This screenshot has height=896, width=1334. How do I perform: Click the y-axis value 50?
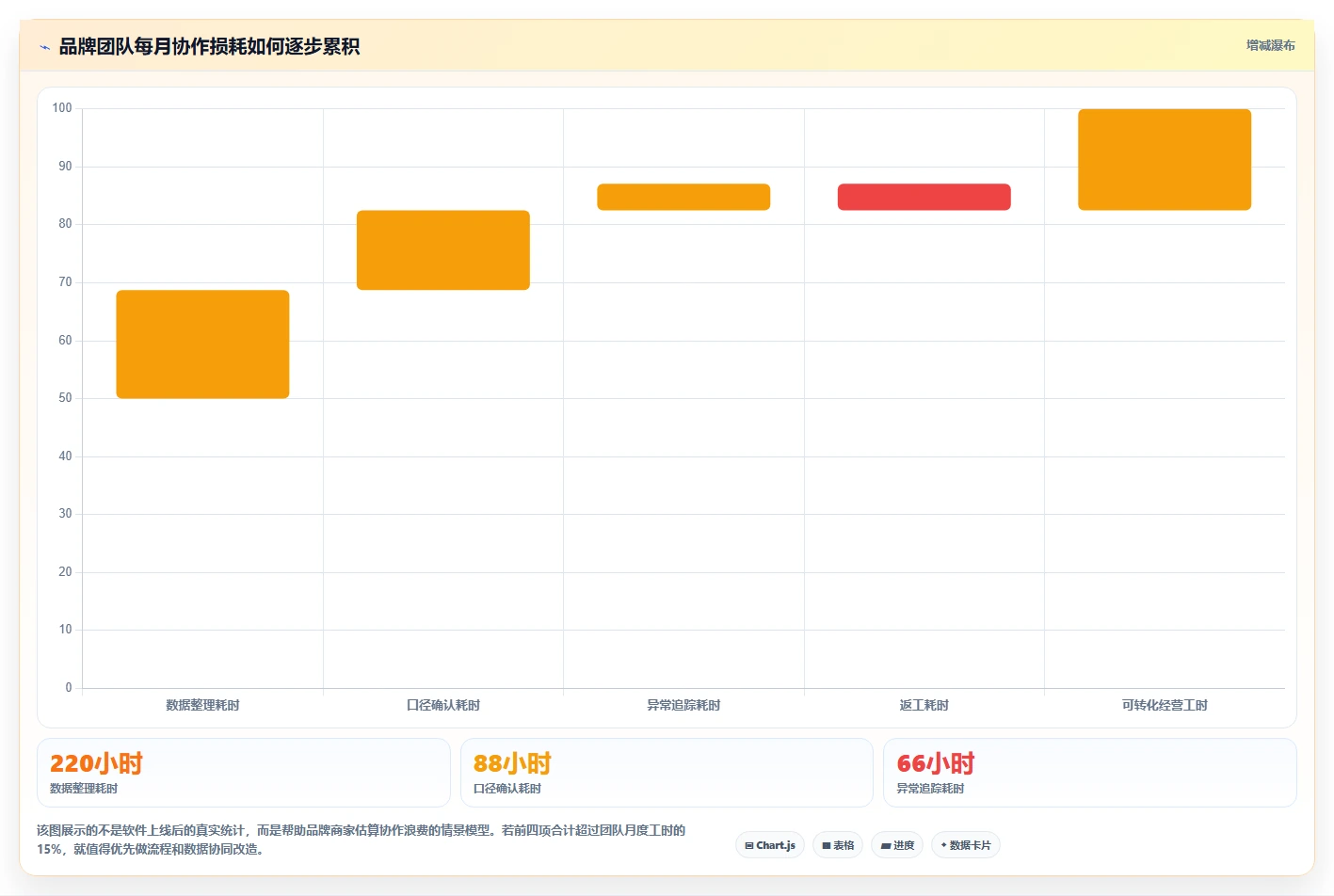[65, 398]
